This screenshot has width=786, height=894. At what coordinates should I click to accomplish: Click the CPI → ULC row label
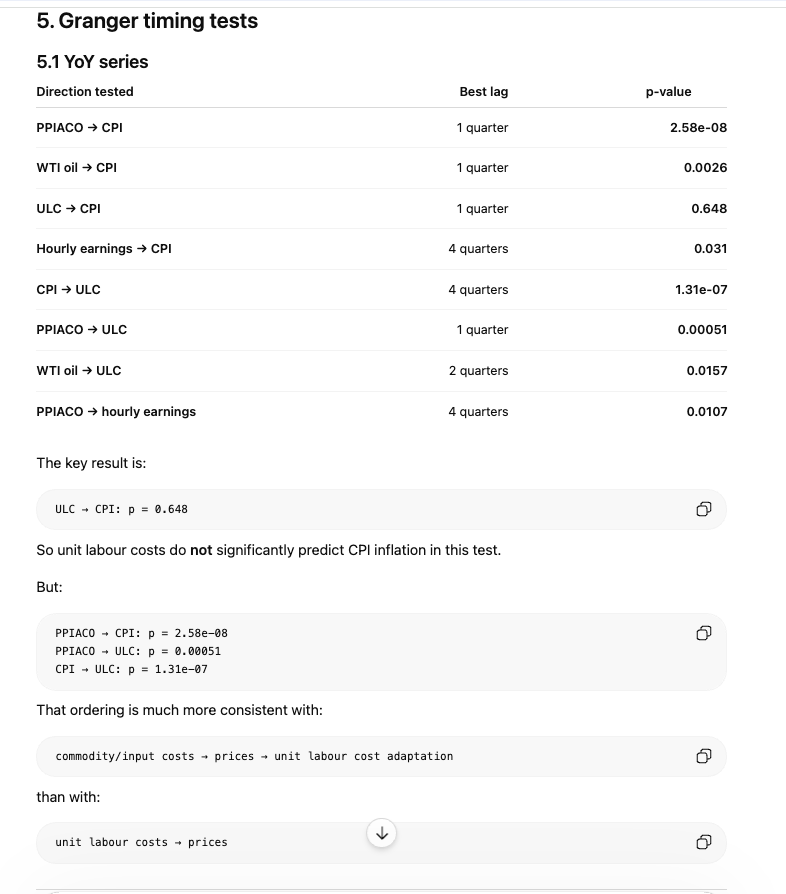pyautogui.click(x=68, y=290)
